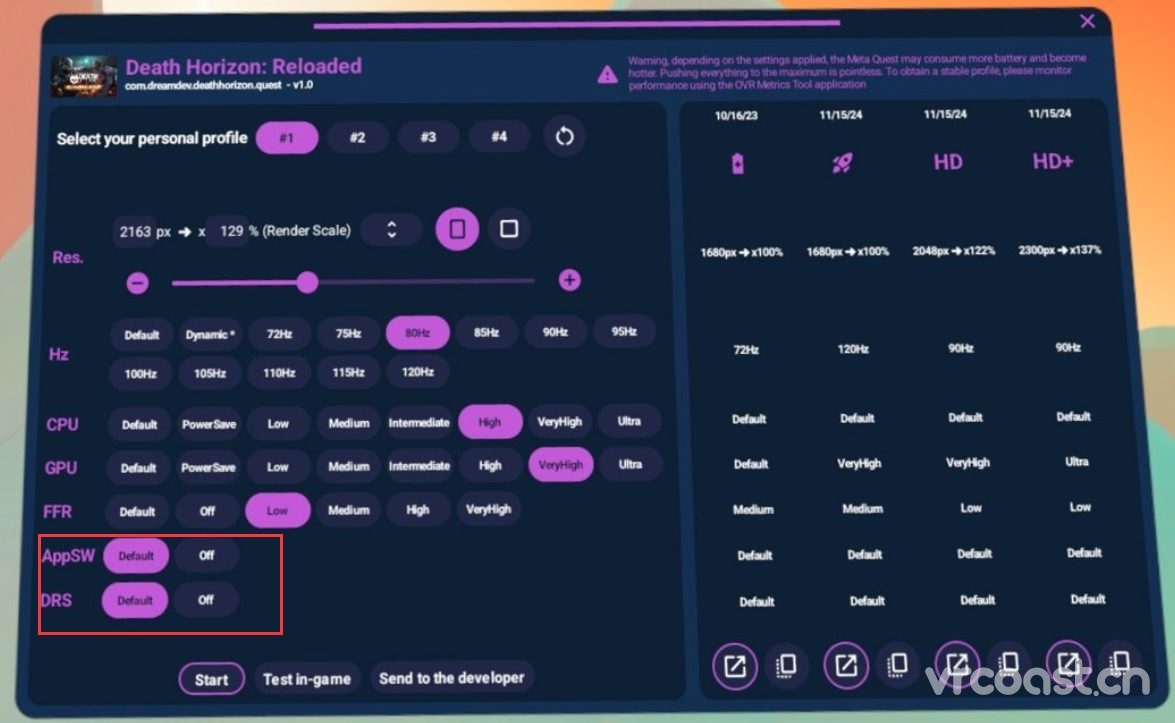Set CPU level to PowerSave
The height and width of the screenshot is (723, 1175).
pos(208,424)
